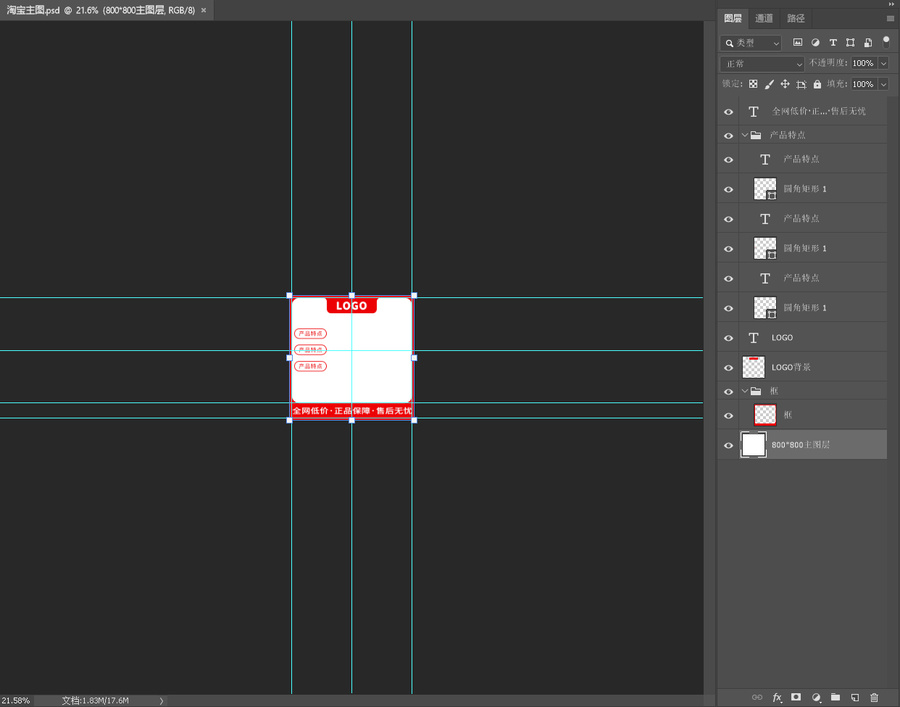Hide the 产品特点 group
Viewport: 900px width, 707px height.
tap(728, 135)
